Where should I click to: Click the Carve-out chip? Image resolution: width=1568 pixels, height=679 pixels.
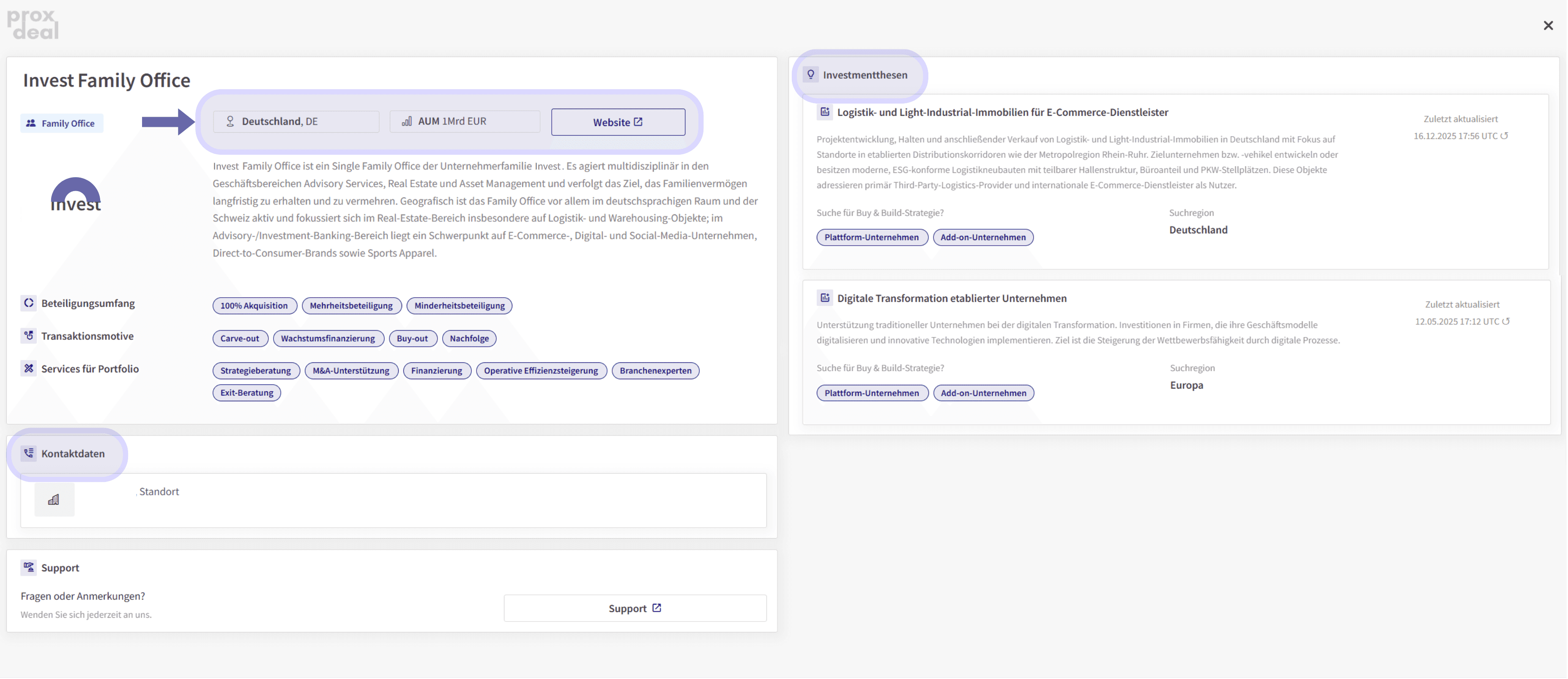pos(240,339)
